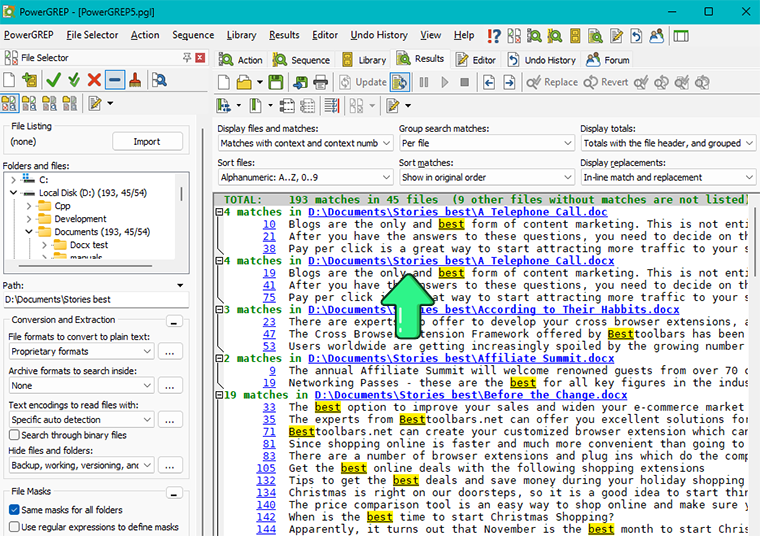Click the blank page clear results icon
This screenshot has width=760, height=536.
point(223,82)
